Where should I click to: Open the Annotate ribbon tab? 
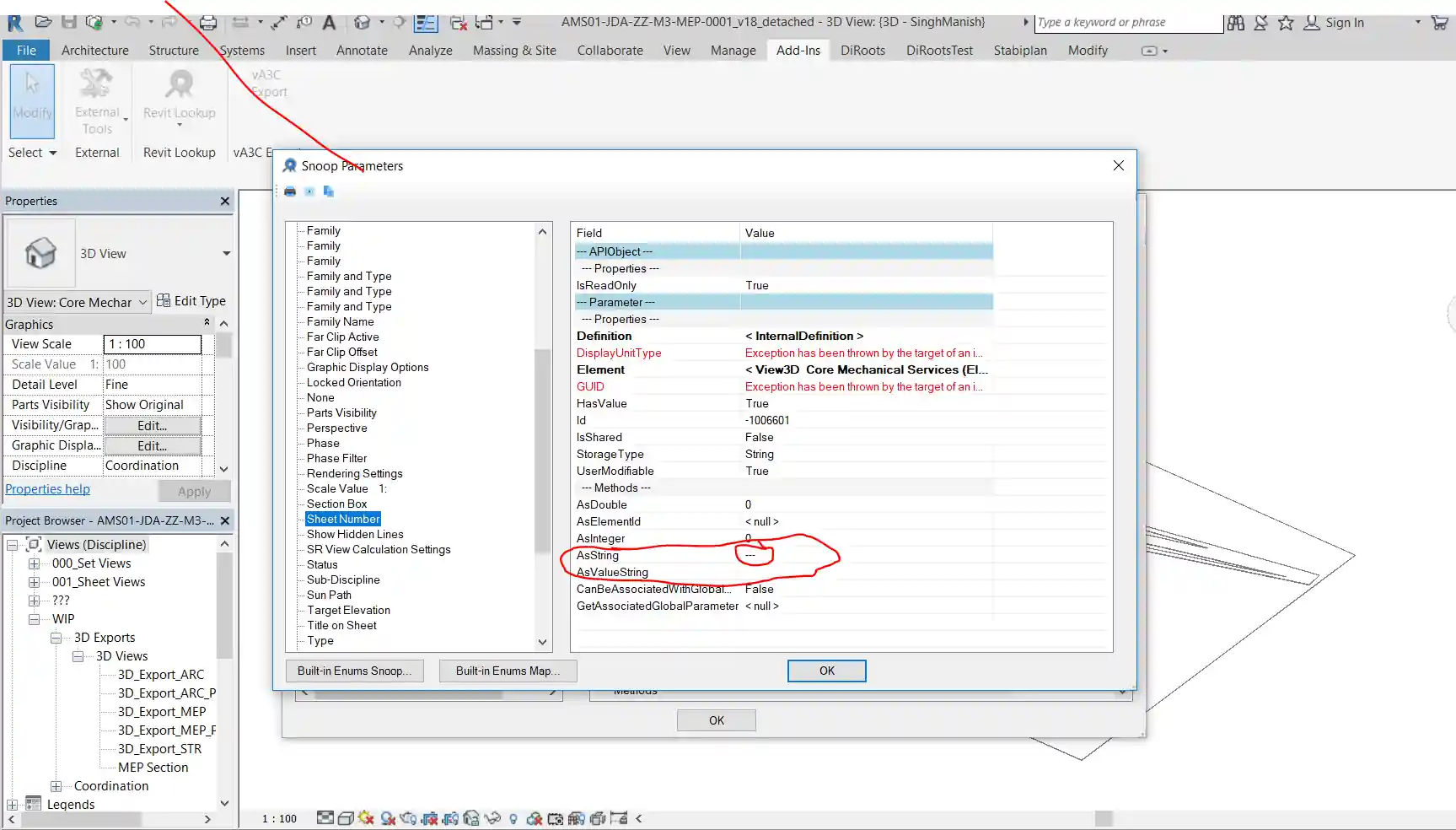point(362,51)
